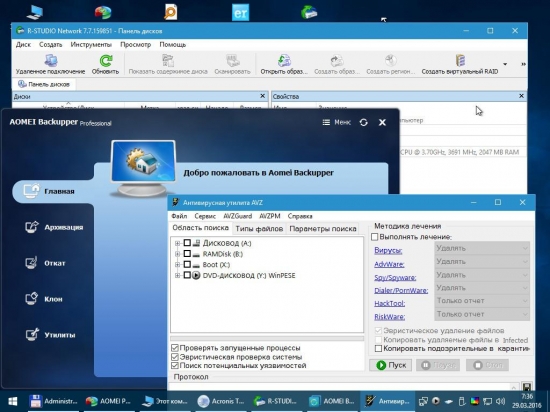Close the Свойства panel in R-STUDIO
The image size is (550, 412).
click(521, 96)
